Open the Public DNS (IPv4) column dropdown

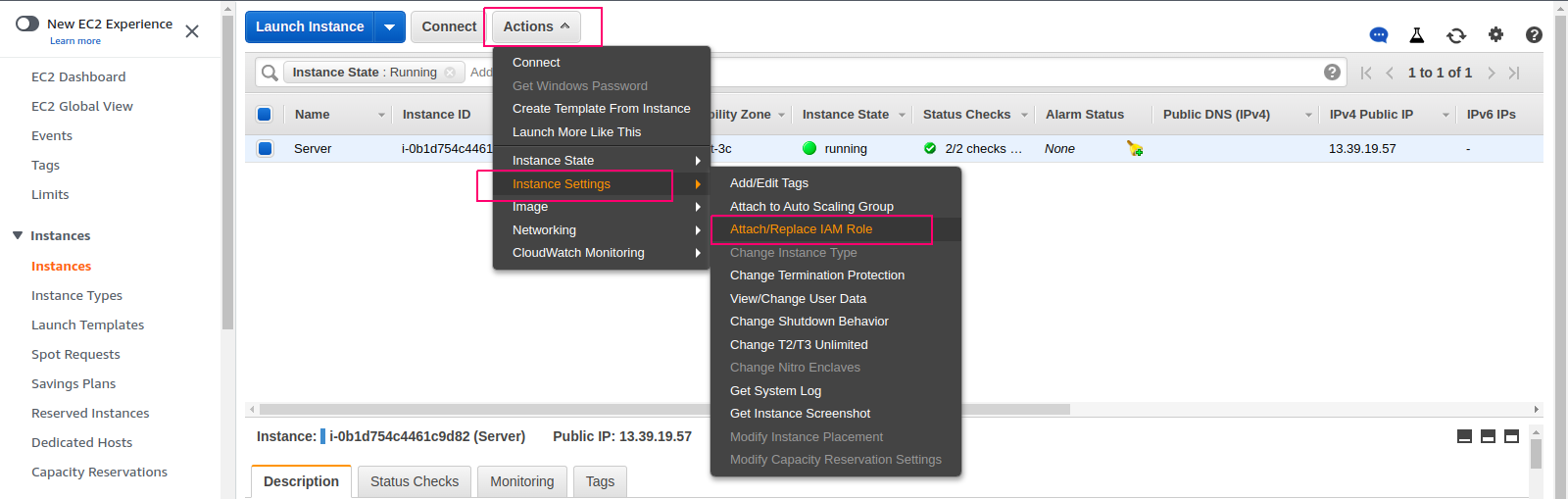1308,115
